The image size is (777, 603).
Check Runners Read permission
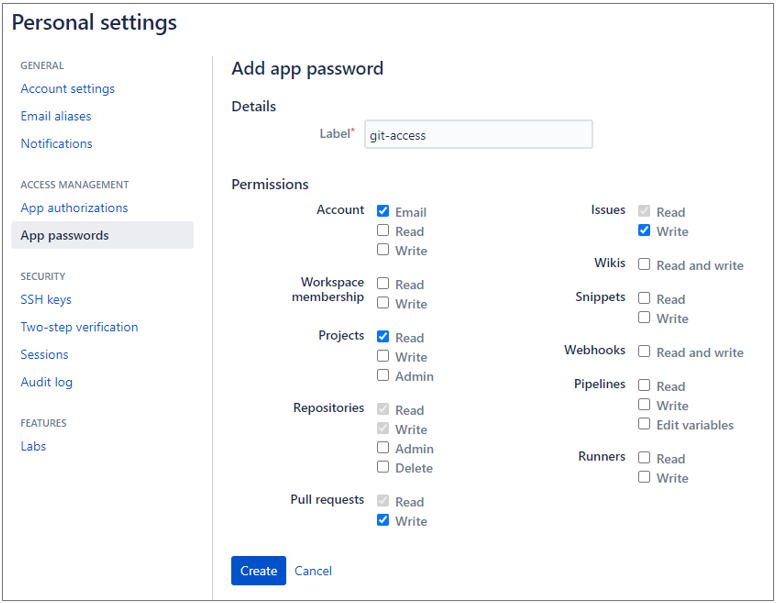click(644, 457)
